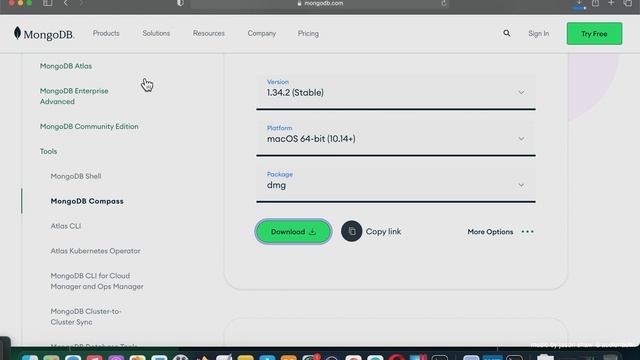Screen dimensions: 640x360
Task: Click the Copy link clipboard icon
Action: pyautogui.click(x=351, y=231)
